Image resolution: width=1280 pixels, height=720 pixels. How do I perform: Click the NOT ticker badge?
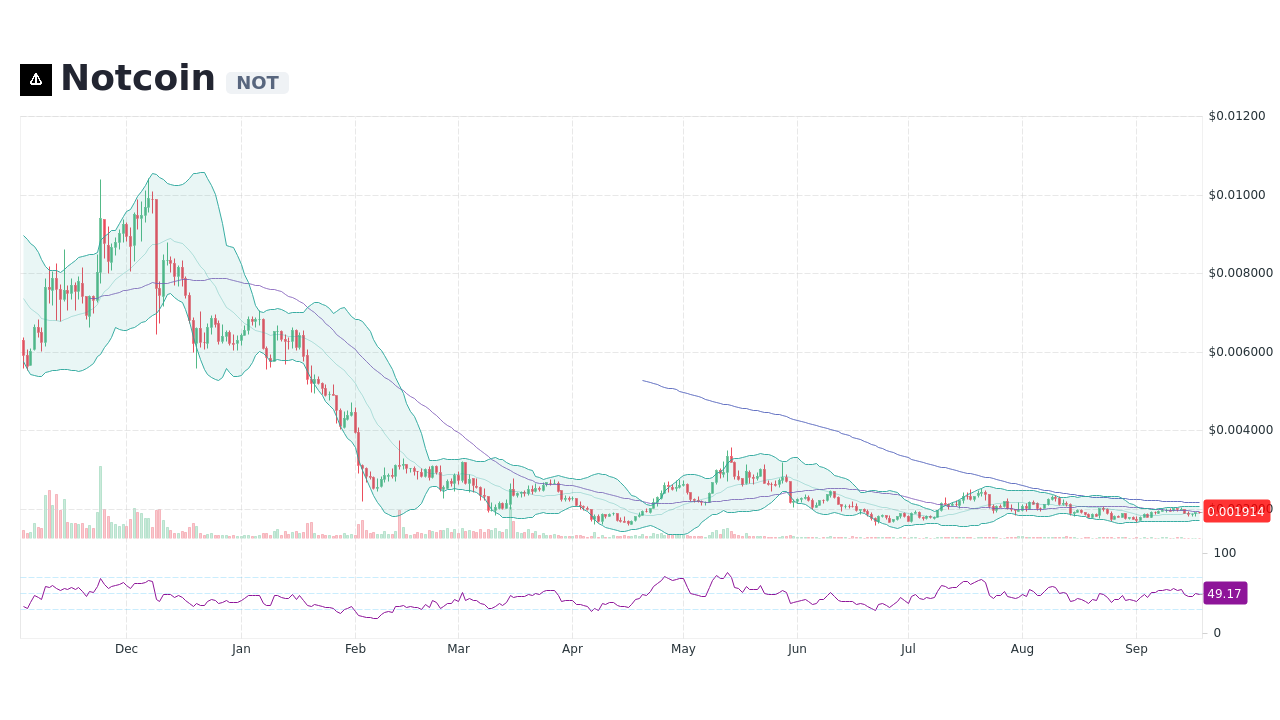pyautogui.click(x=257, y=83)
